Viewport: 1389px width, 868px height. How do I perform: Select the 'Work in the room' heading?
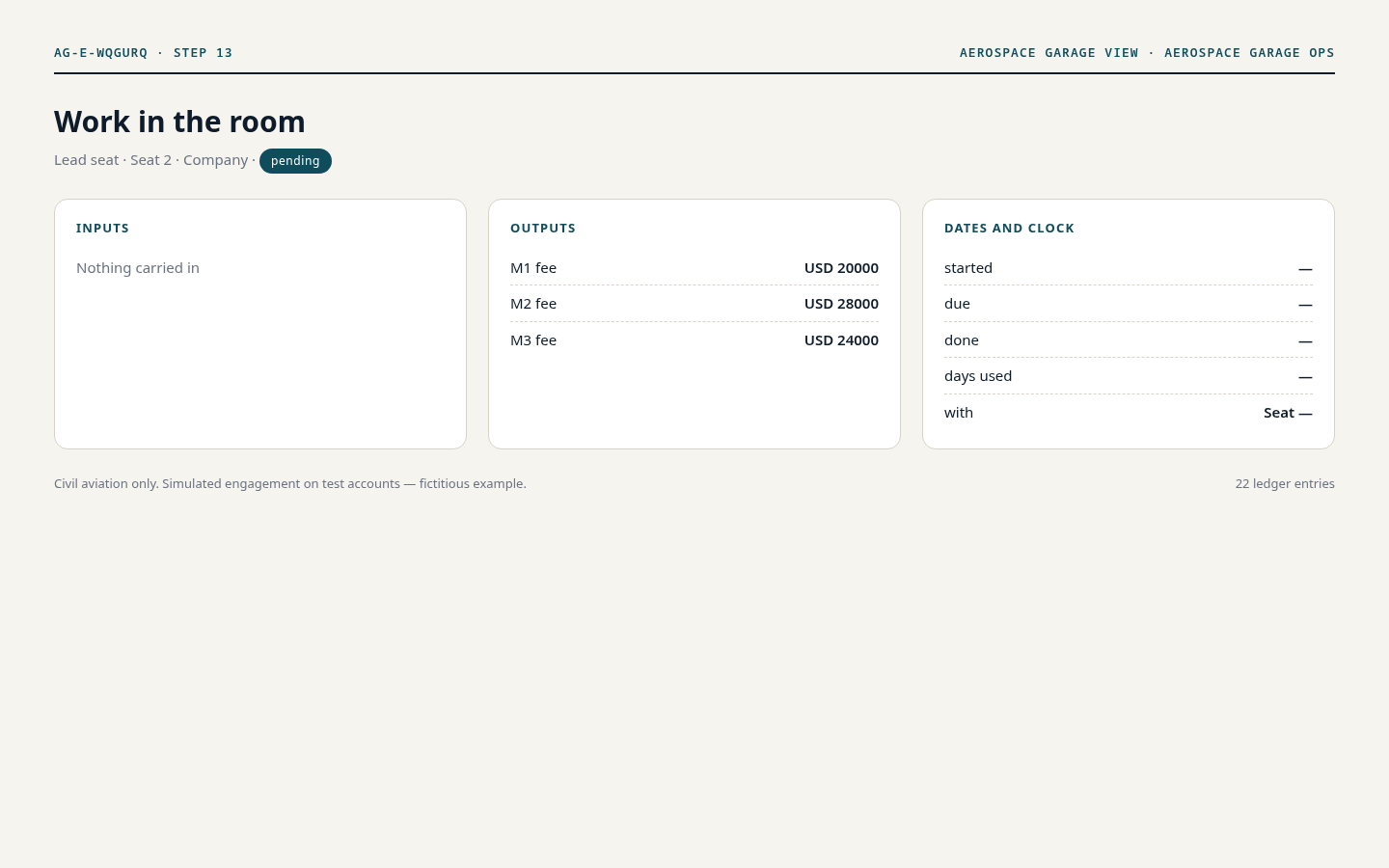(x=179, y=122)
